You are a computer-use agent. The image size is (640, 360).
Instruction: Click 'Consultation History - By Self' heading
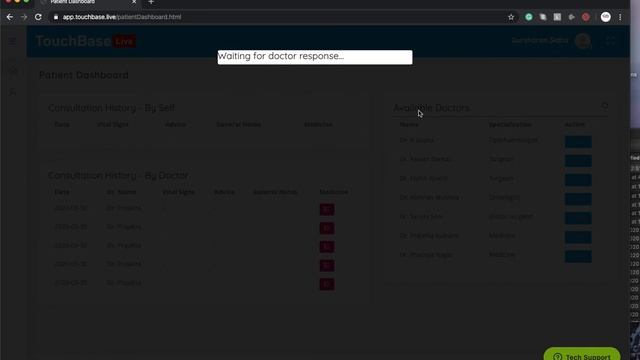pyautogui.click(x=111, y=108)
